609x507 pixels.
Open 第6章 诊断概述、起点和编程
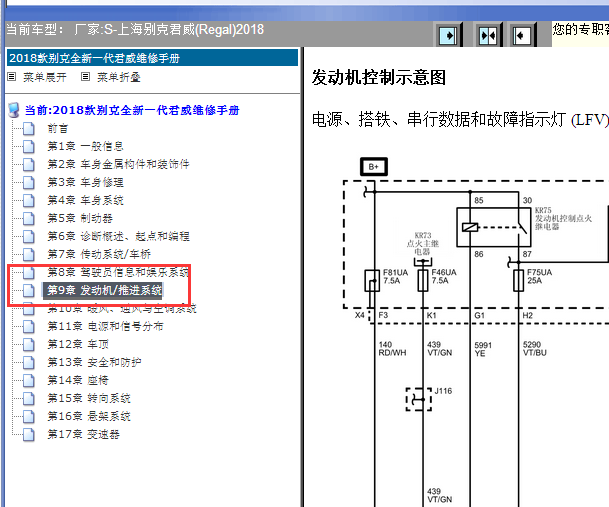pos(118,236)
